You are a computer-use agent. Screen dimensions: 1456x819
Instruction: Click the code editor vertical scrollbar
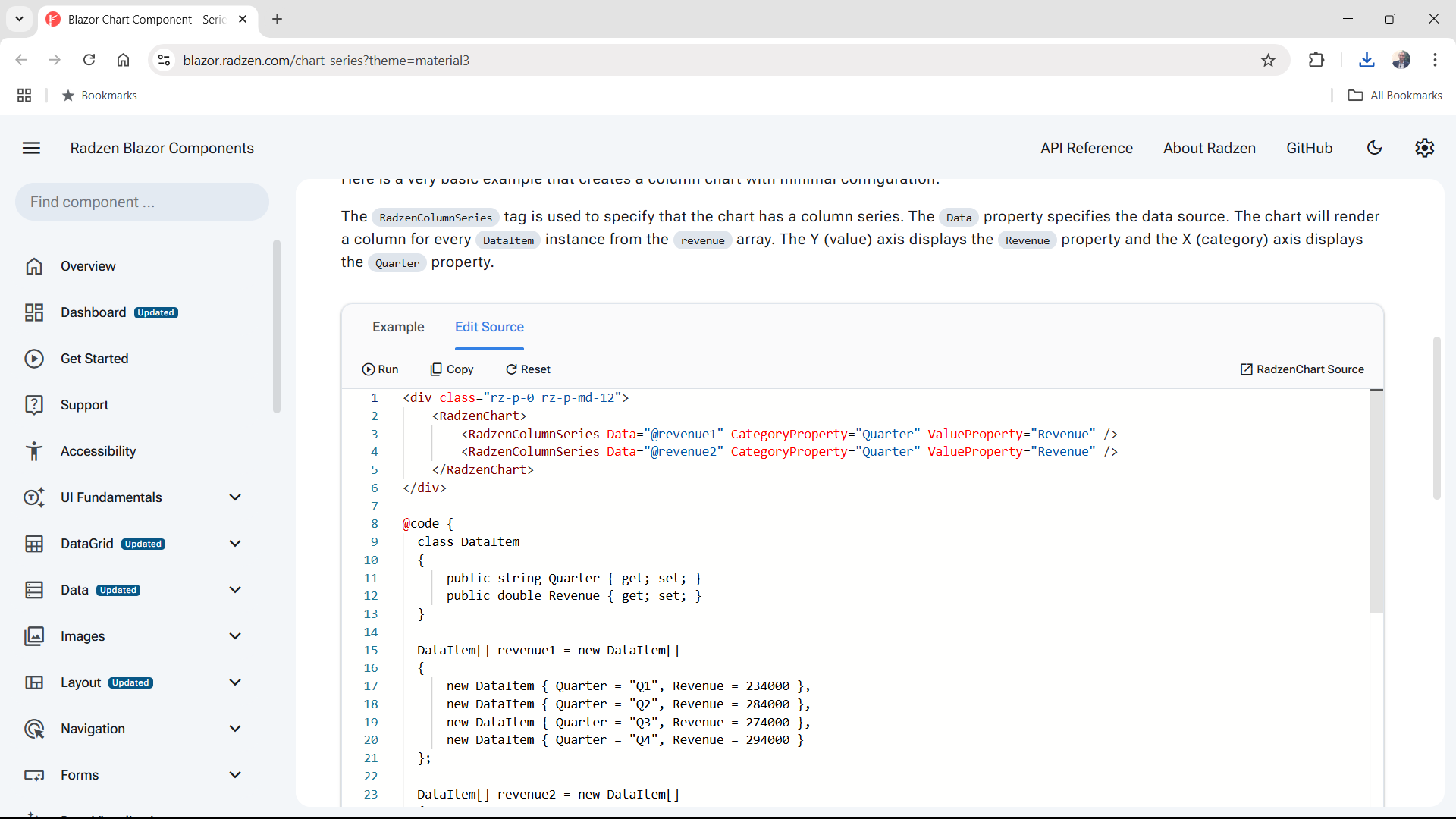pos(1376,501)
